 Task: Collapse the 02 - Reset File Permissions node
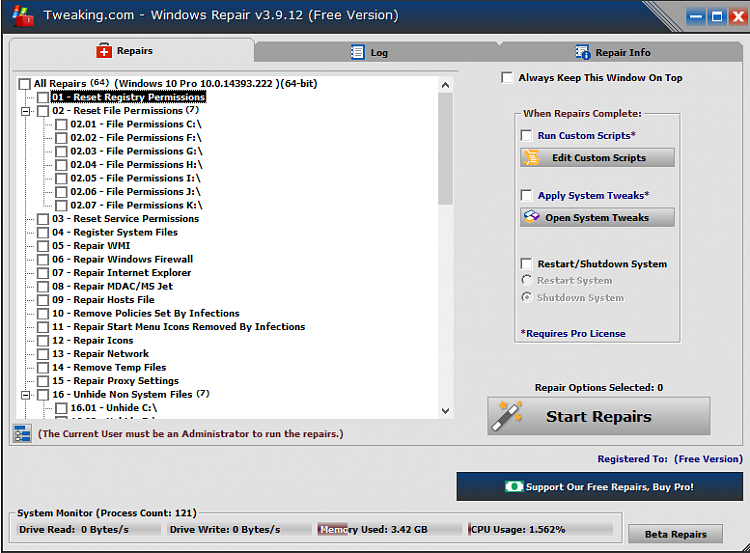pos(25,111)
